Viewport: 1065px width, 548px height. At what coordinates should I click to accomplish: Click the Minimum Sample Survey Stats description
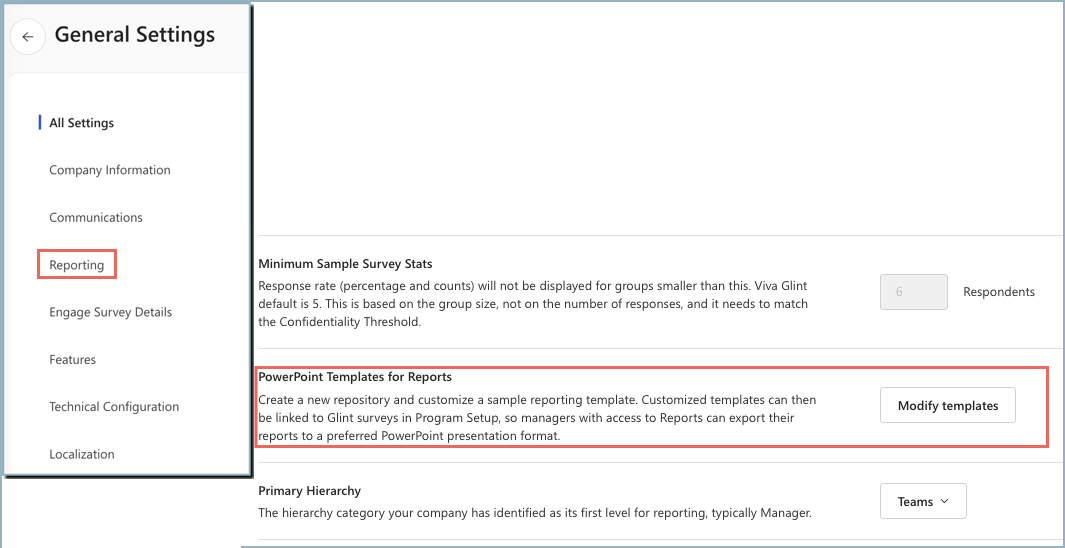(533, 304)
